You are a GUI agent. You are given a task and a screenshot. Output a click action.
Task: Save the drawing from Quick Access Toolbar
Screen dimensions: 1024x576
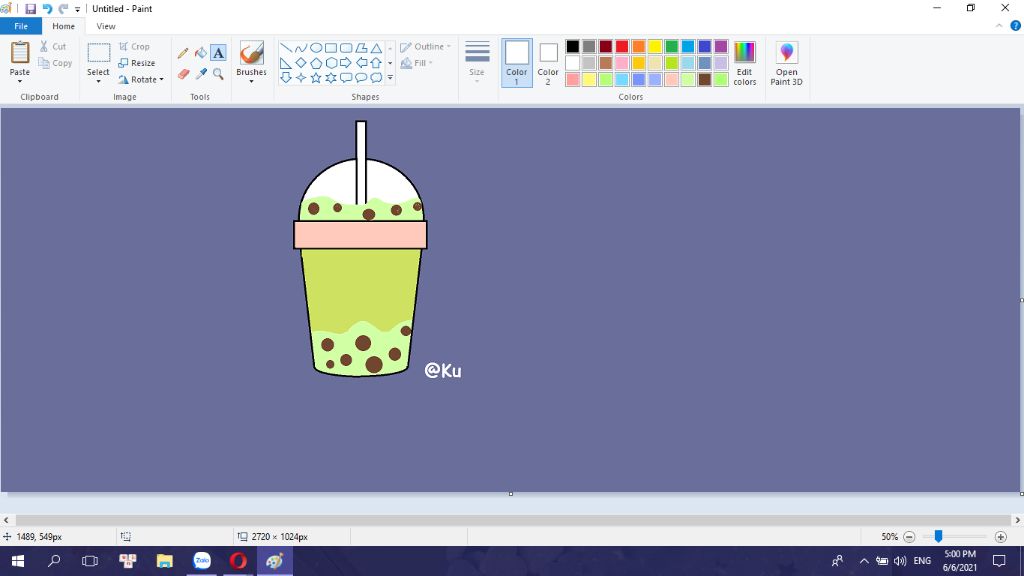[x=30, y=9]
